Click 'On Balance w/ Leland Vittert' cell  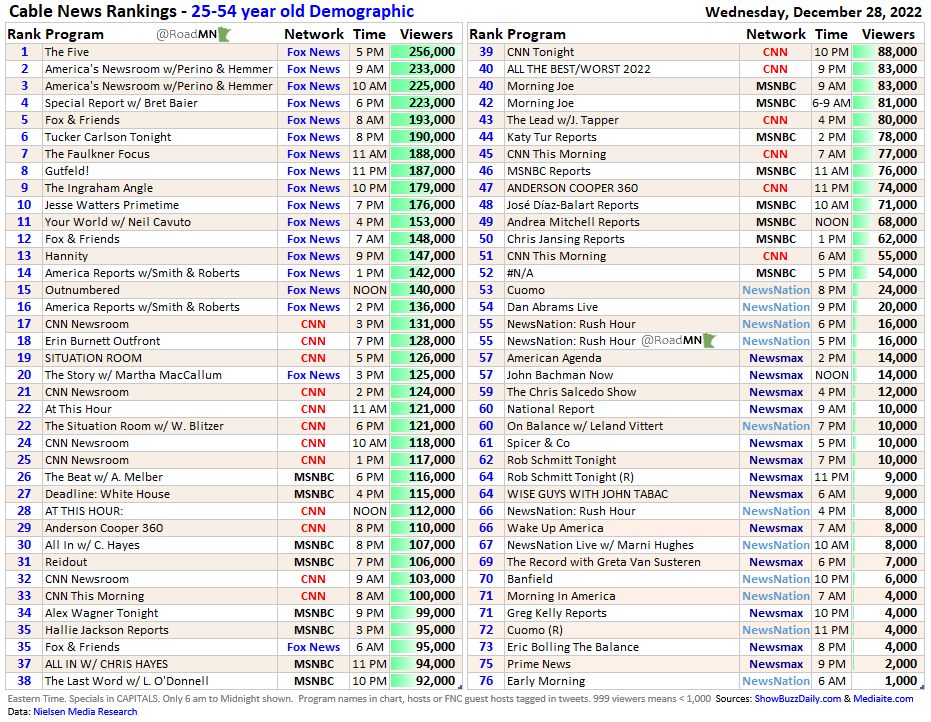622,426
